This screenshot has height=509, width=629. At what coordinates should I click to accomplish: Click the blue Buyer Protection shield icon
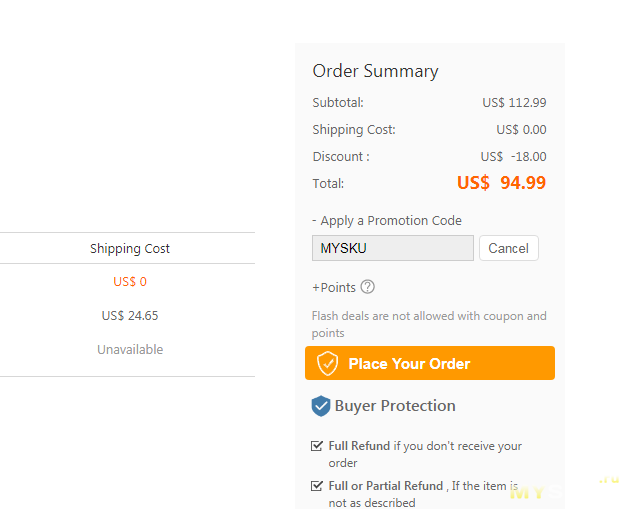[x=321, y=406]
